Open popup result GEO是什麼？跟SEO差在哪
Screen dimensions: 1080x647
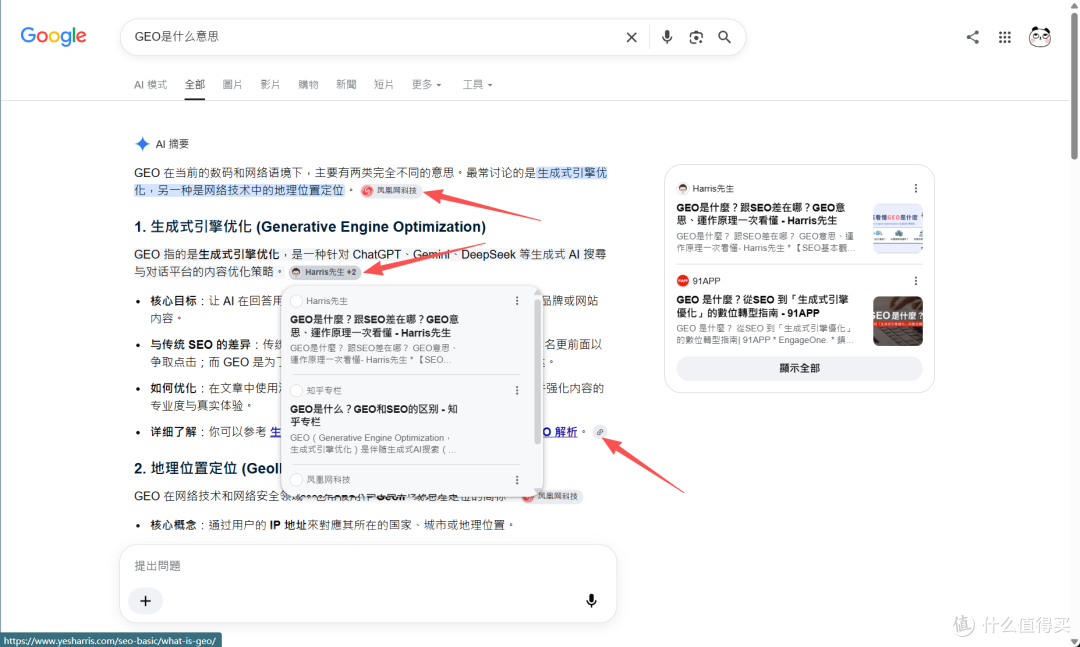pyautogui.click(x=374, y=326)
